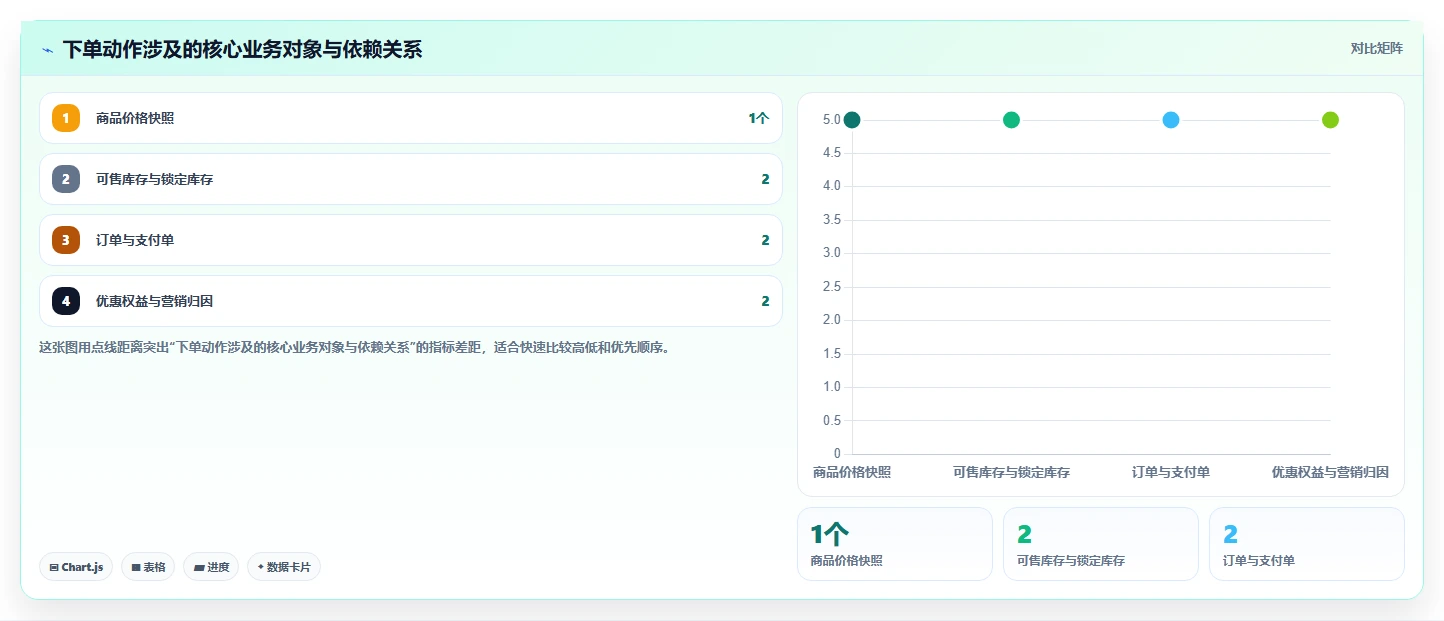Image resolution: width=1444 pixels, height=621 pixels.
Task: Click the x-axis label 订单与支付单
Action: [1171, 472]
